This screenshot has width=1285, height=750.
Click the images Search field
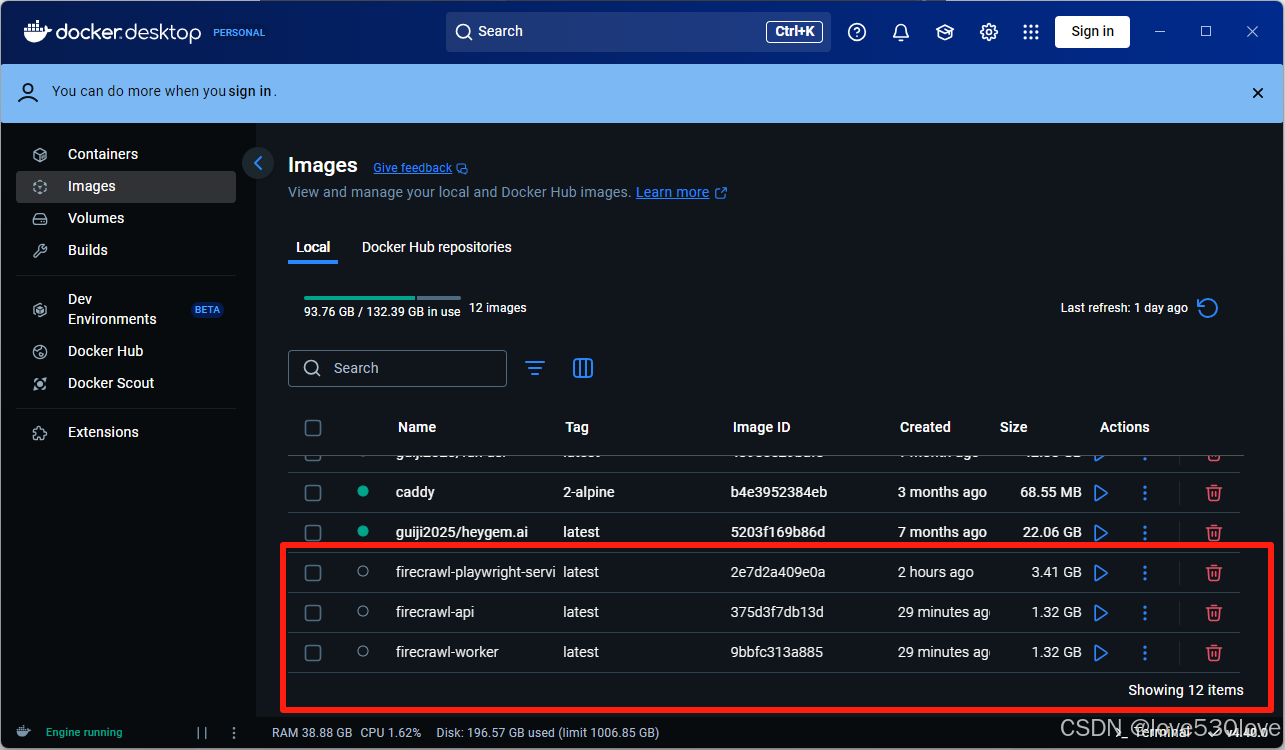[397, 368]
